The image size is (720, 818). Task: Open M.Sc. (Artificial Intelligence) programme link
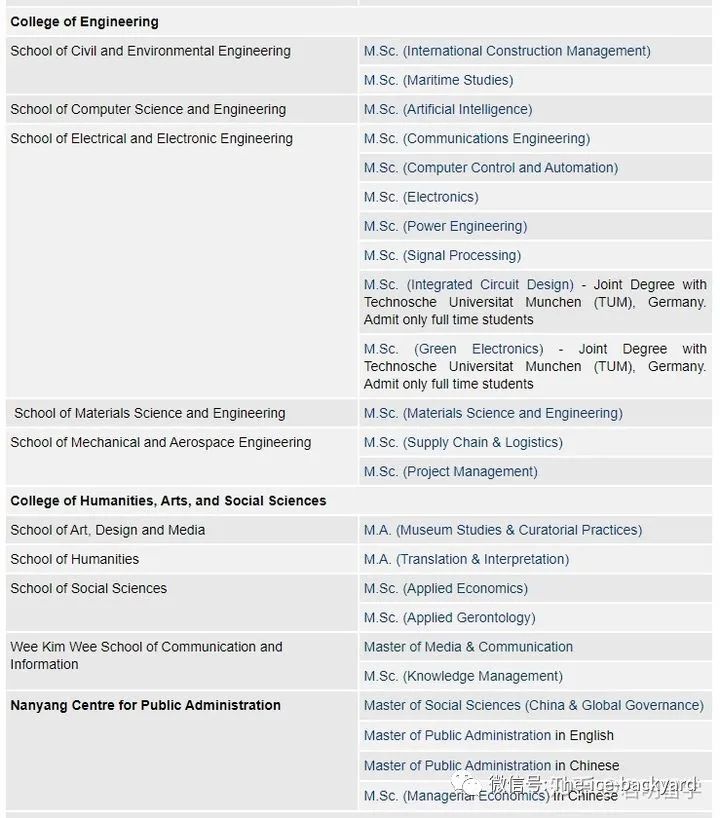click(x=448, y=109)
